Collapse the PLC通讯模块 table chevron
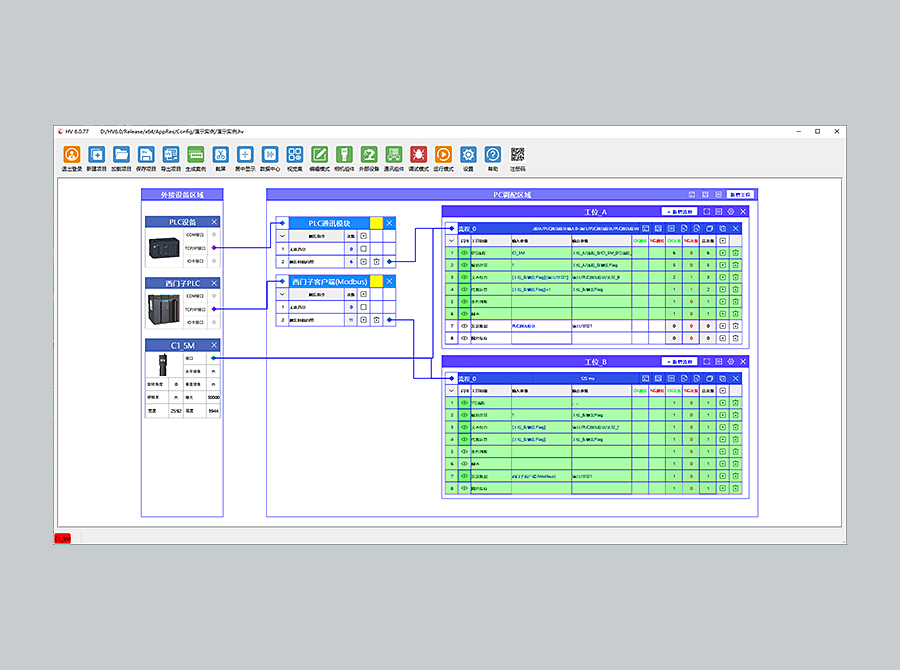 [x=283, y=236]
